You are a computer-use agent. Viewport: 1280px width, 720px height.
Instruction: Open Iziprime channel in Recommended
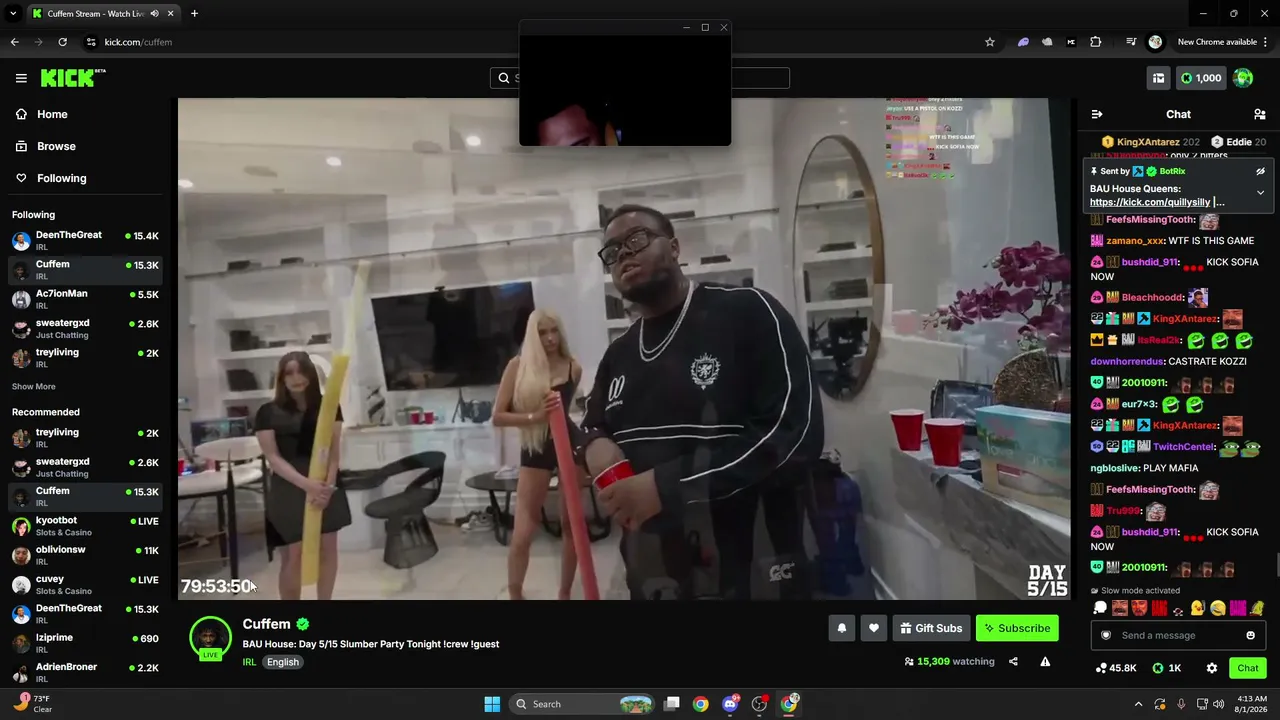(x=86, y=643)
